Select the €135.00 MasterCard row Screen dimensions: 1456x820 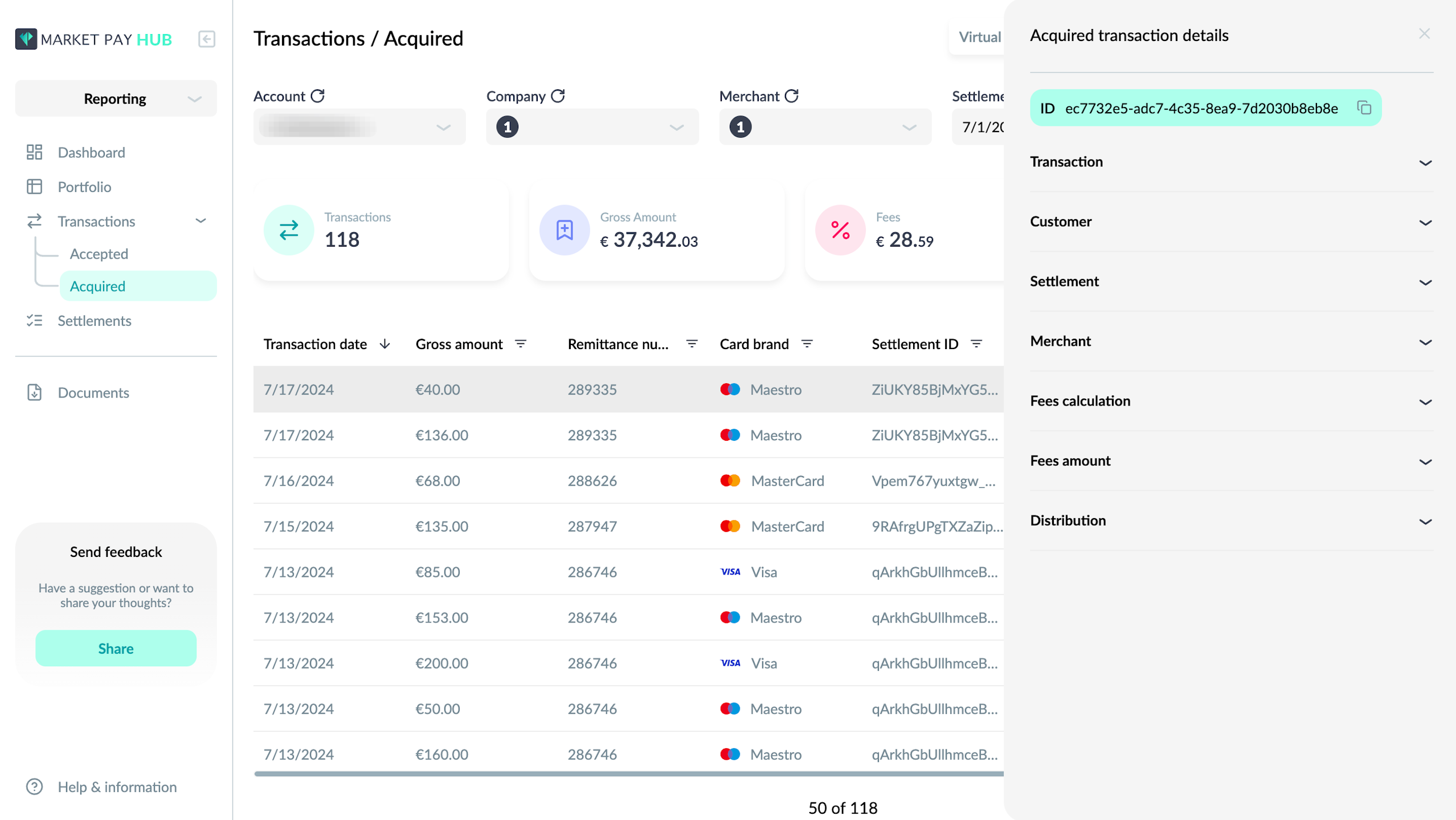tap(628, 526)
